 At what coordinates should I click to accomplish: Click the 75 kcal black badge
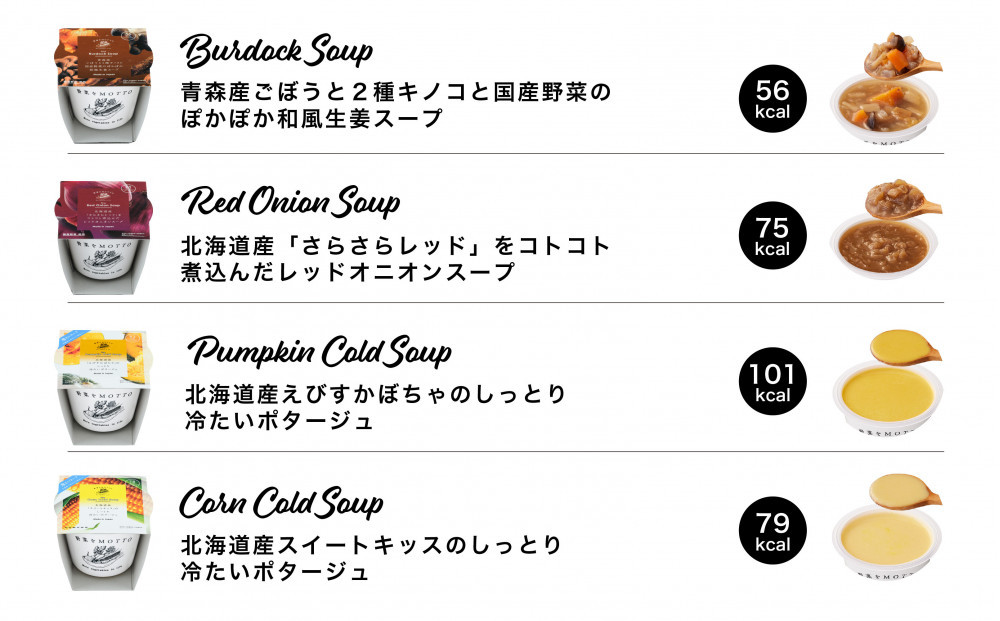tap(772, 235)
